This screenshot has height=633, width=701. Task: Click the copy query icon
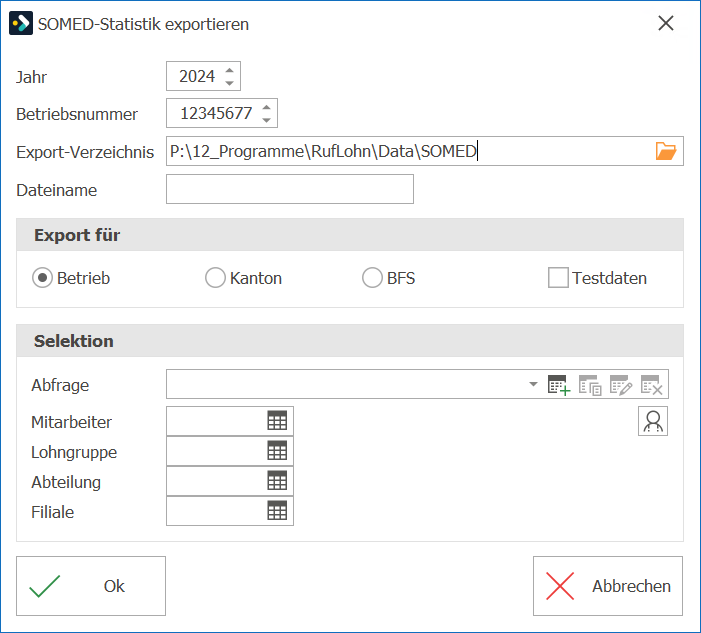(x=590, y=385)
